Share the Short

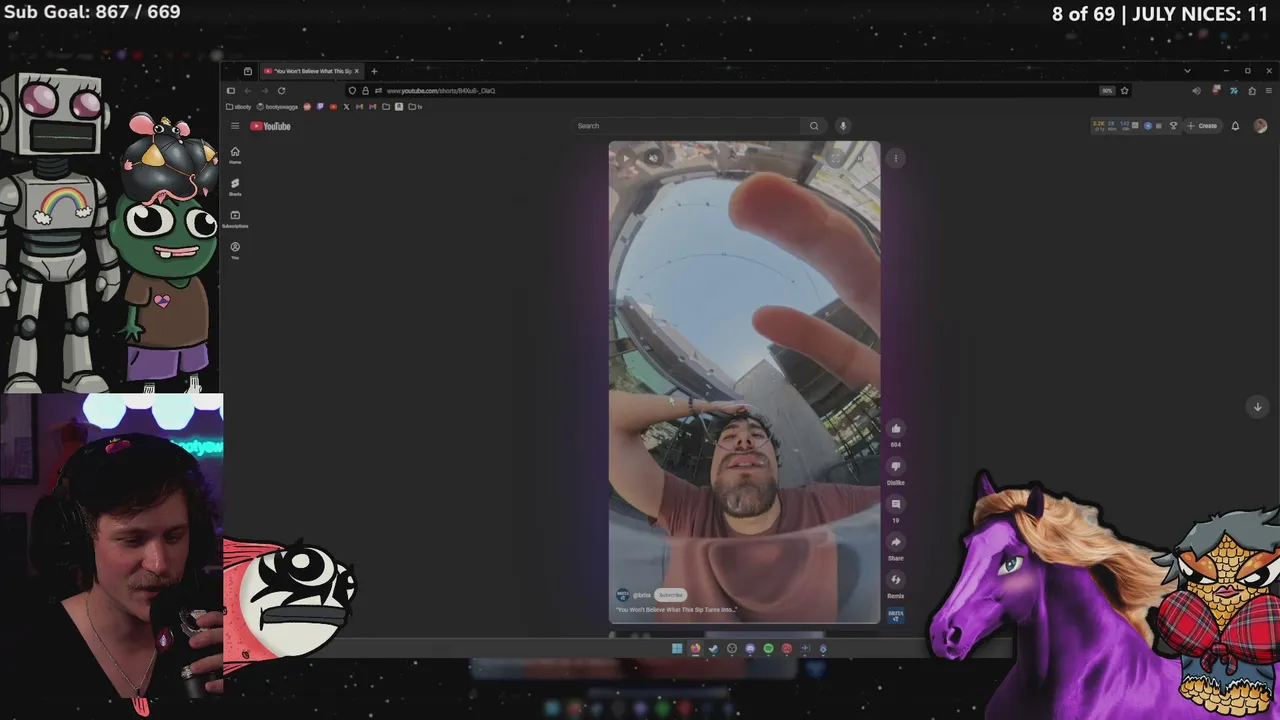click(x=896, y=544)
